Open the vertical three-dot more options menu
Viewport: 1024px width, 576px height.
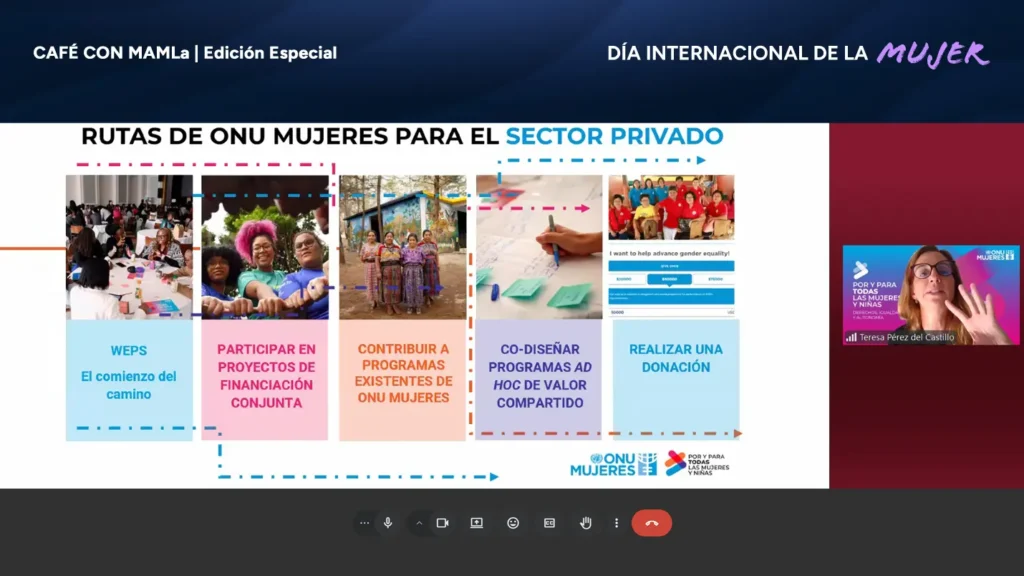pyautogui.click(x=616, y=523)
